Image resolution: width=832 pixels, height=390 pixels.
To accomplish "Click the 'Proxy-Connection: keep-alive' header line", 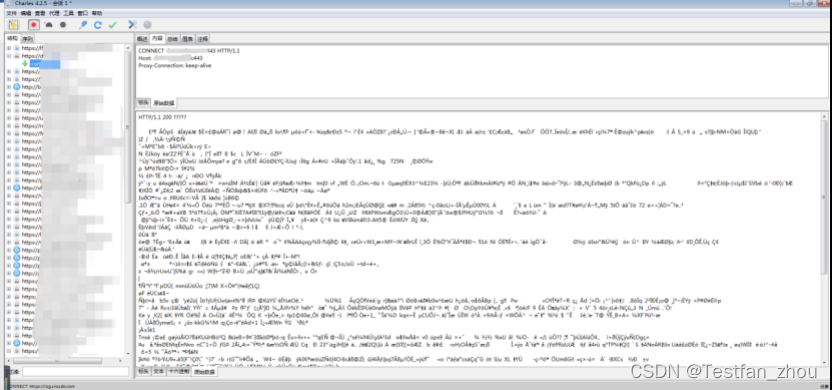I will [x=175, y=65].
